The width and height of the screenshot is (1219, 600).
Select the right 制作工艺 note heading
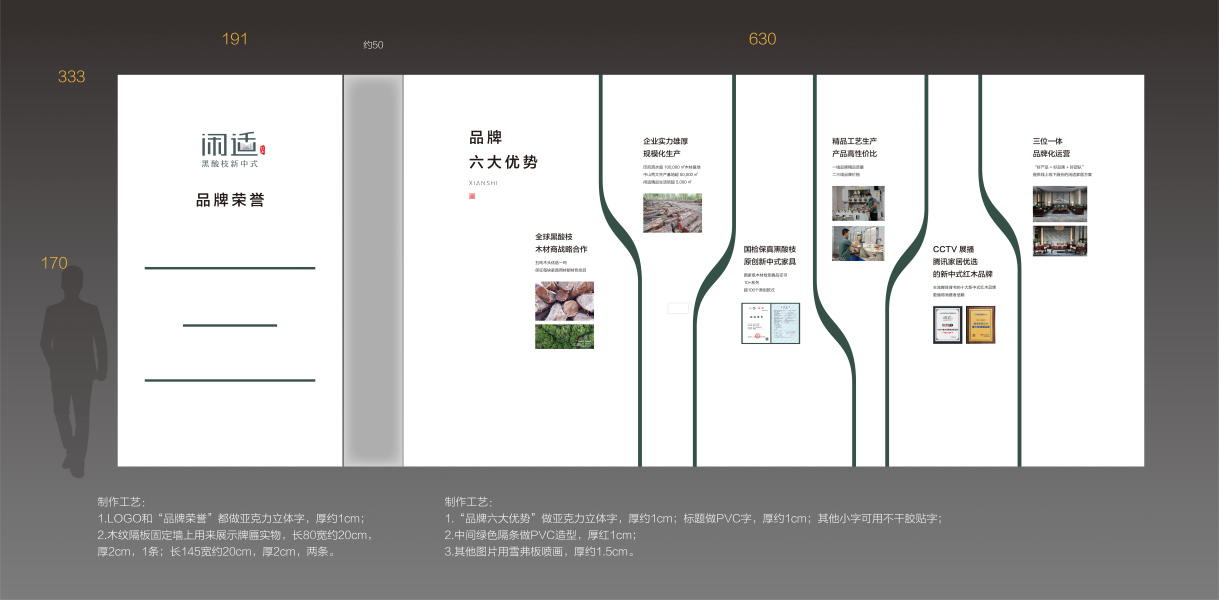[469, 501]
